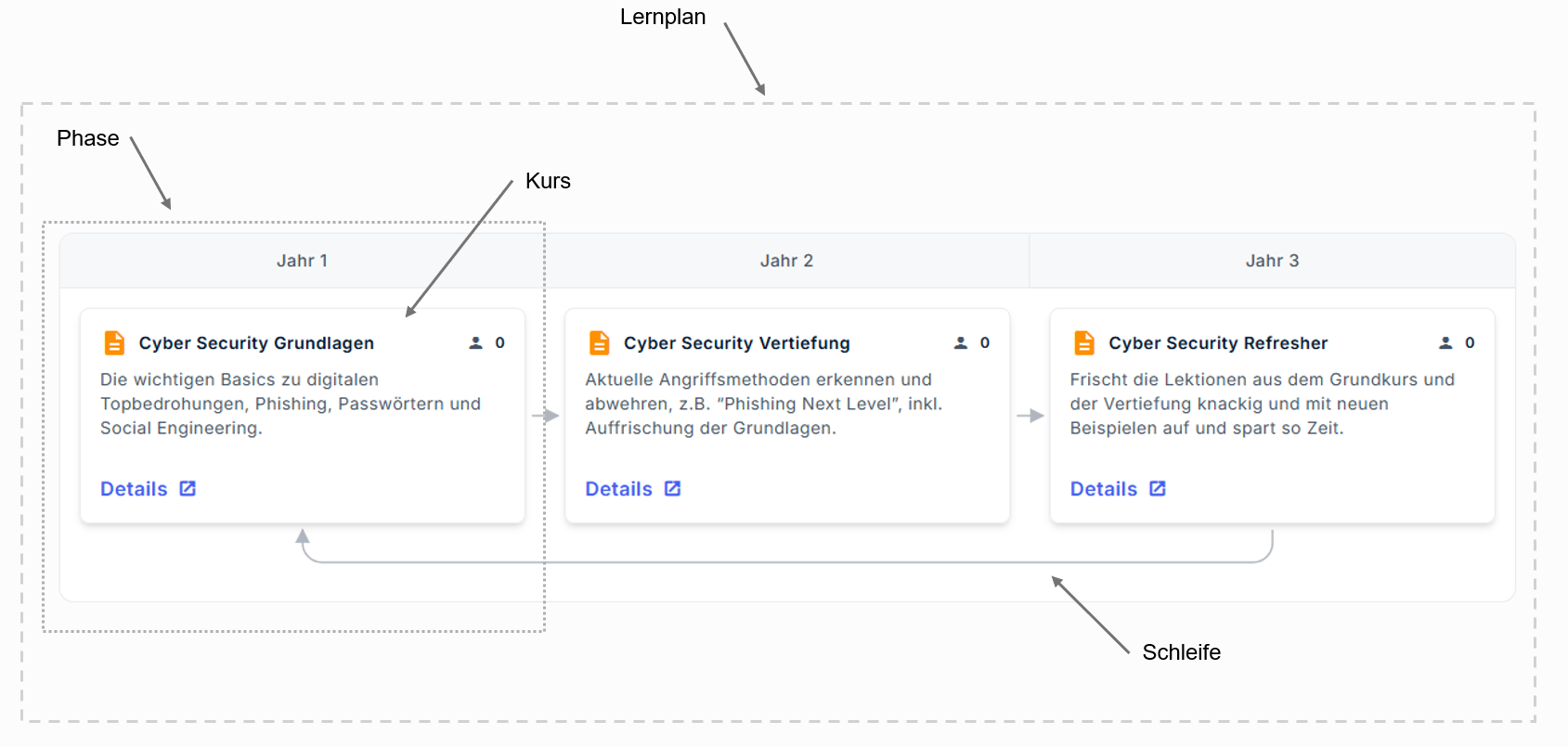Click arrow between Grundlagen and Vertiefung cards
Image resolution: width=1568 pixels, height=747 pixels.
tap(545, 416)
